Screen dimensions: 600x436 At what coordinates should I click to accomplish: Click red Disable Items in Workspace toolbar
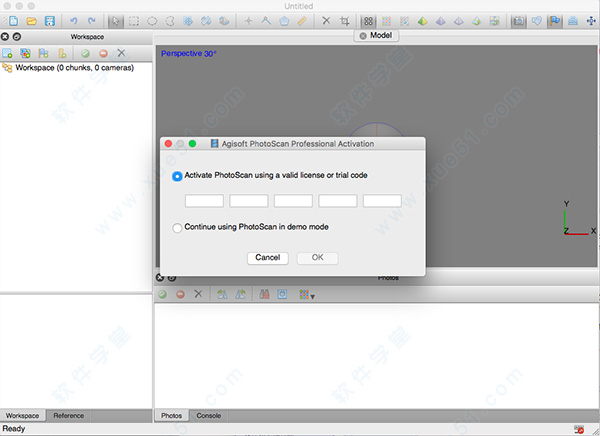point(103,53)
